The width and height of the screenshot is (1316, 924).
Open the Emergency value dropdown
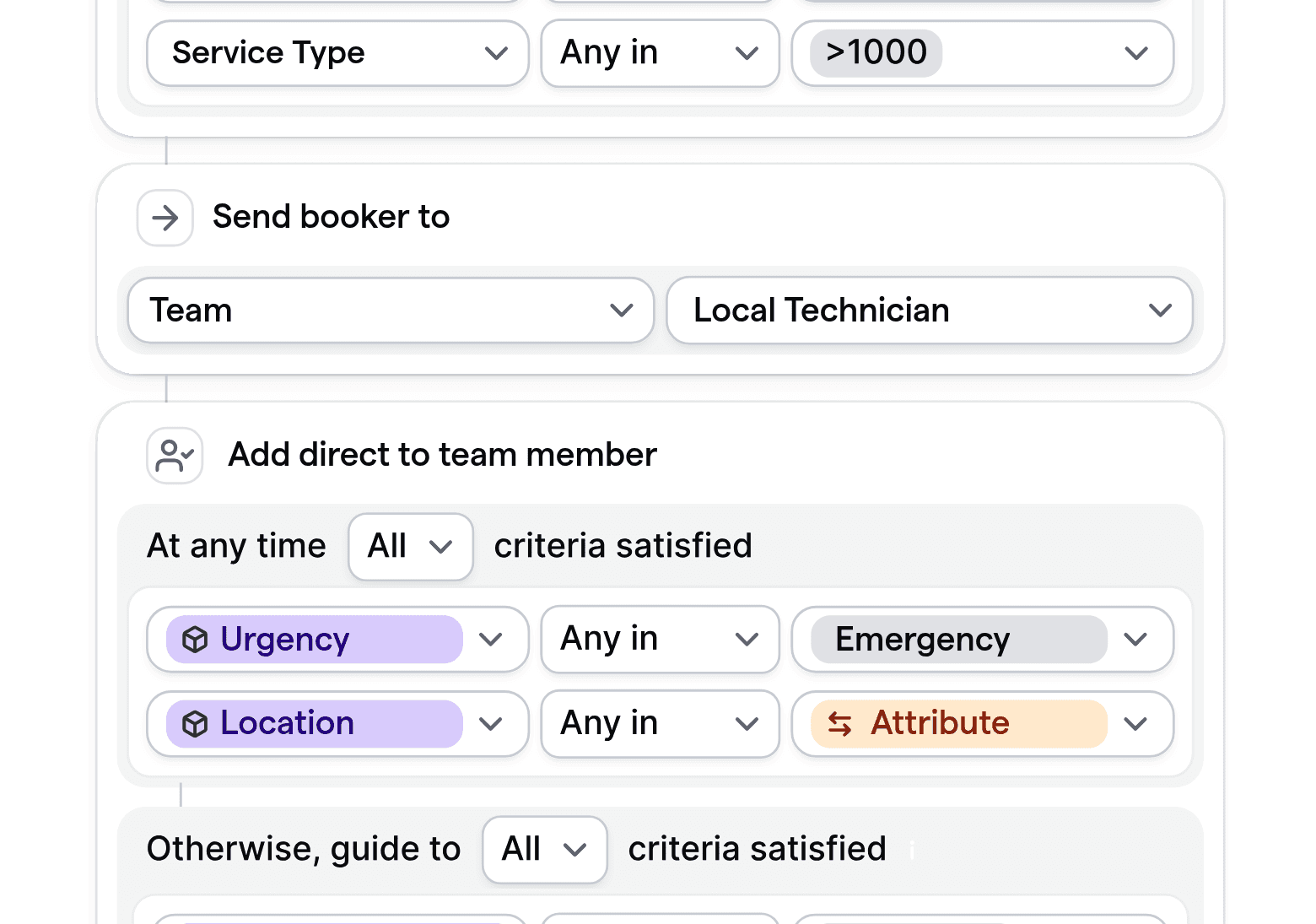click(1135, 640)
